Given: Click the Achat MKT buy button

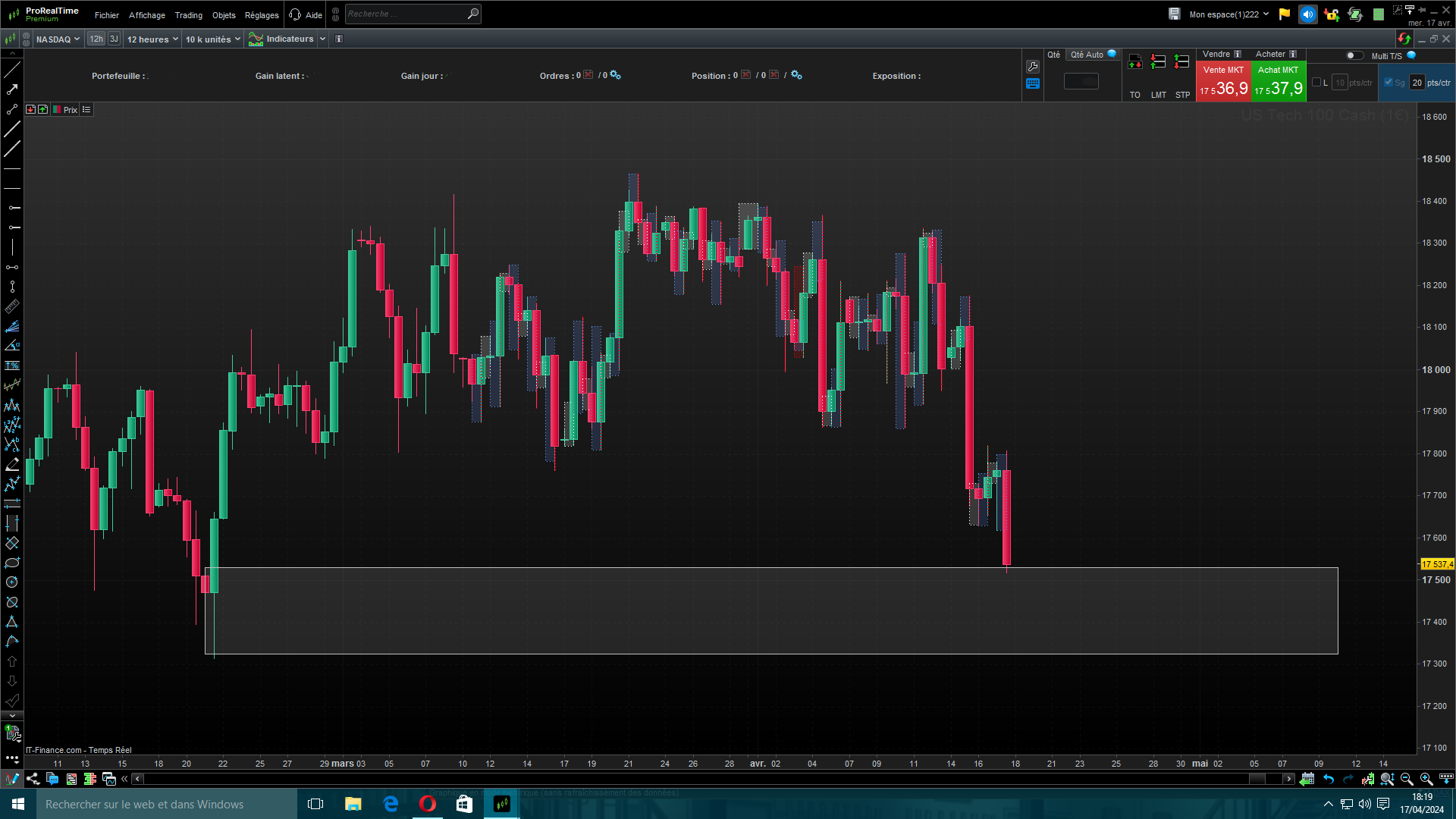Looking at the screenshot, I should pyautogui.click(x=1279, y=82).
